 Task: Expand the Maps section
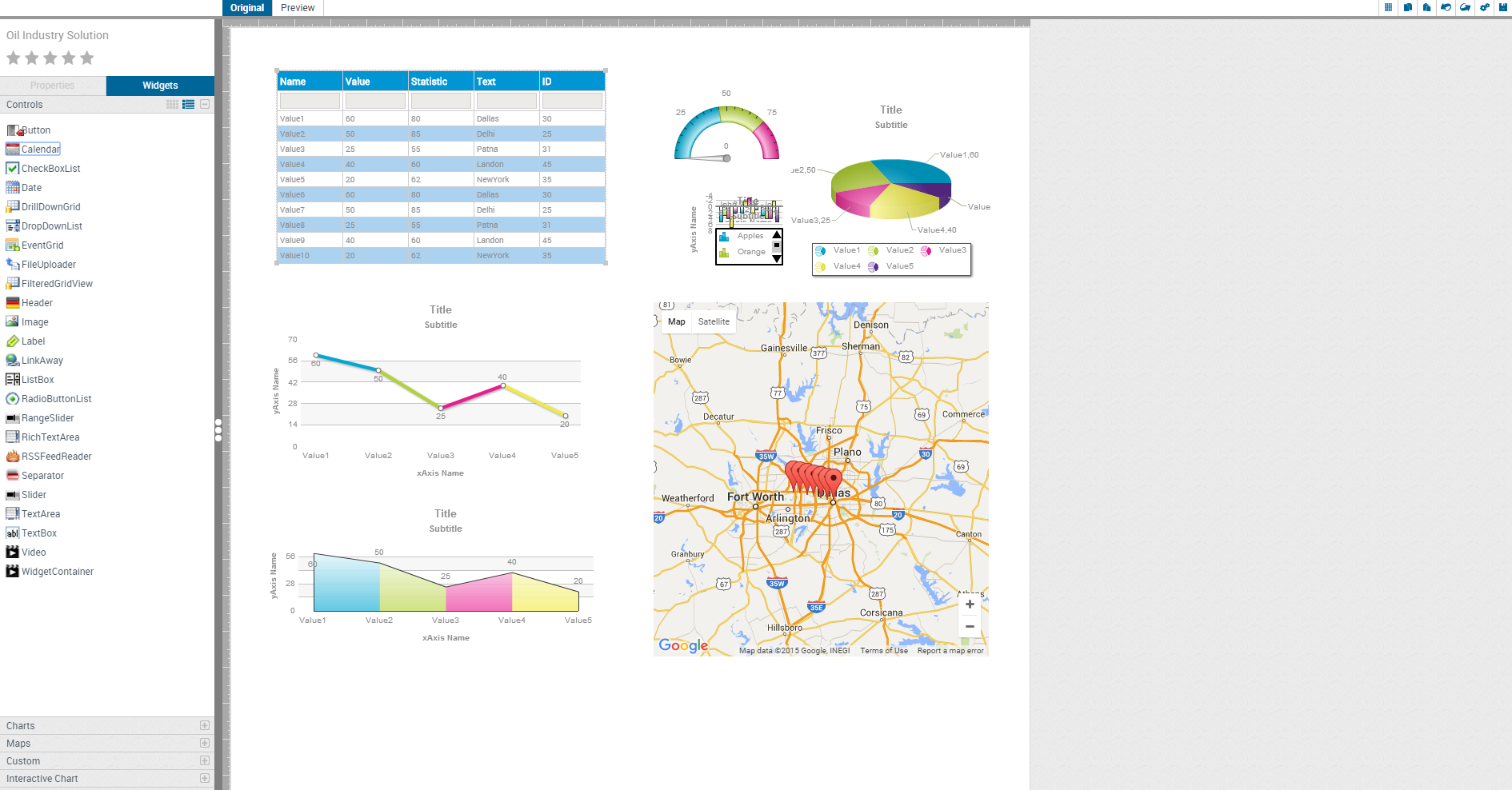[x=205, y=743]
